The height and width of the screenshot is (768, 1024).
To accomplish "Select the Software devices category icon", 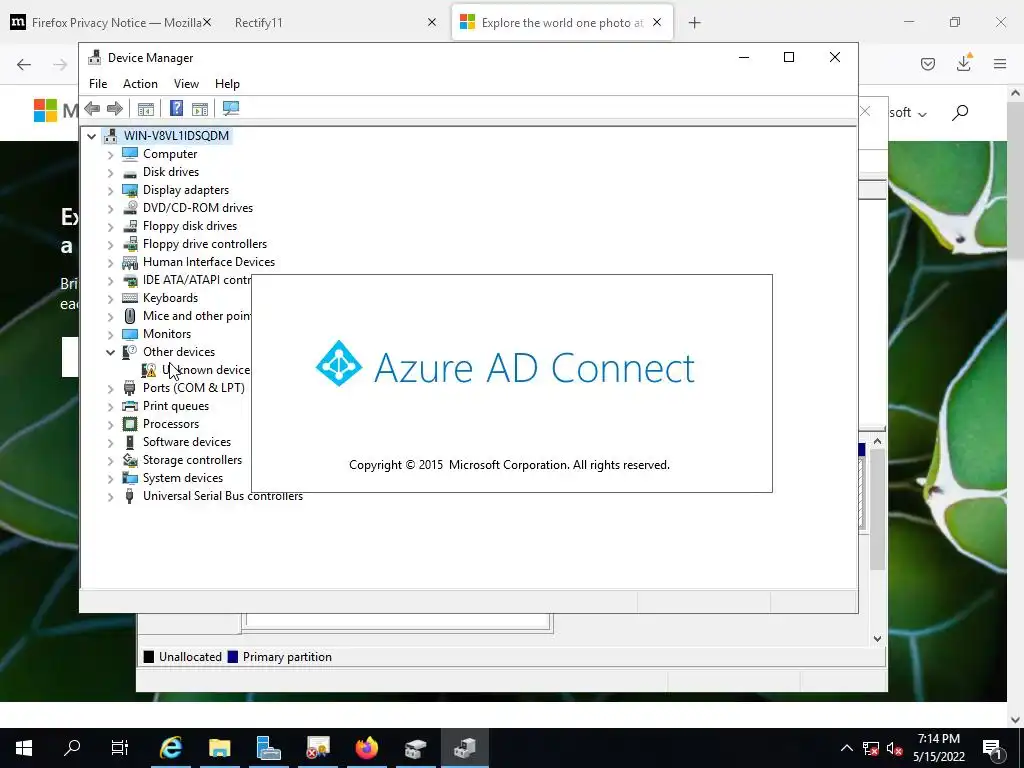I will pos(130,442).
